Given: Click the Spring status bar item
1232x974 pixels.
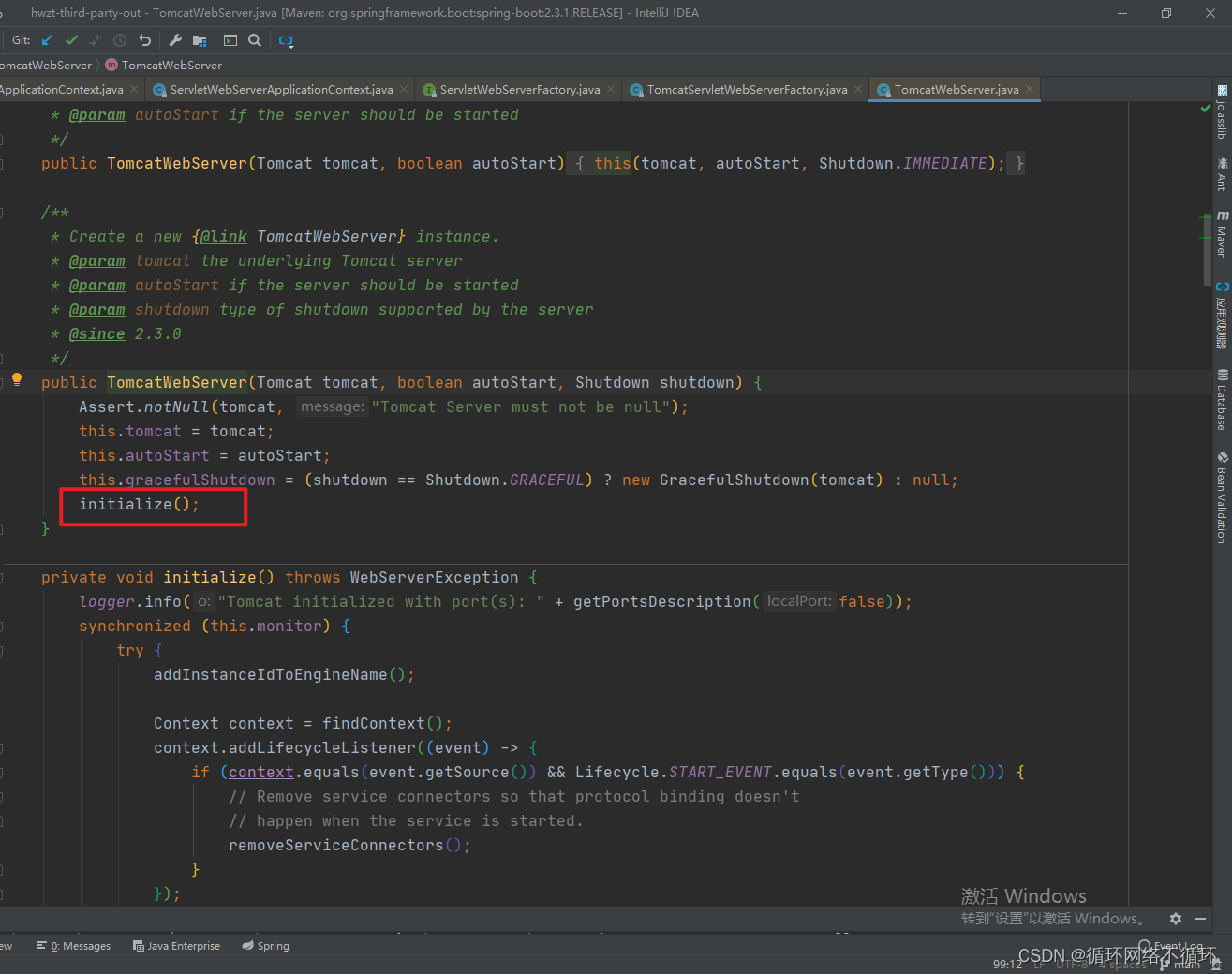Looking at the screenshot, I should [x=265, y=946].
